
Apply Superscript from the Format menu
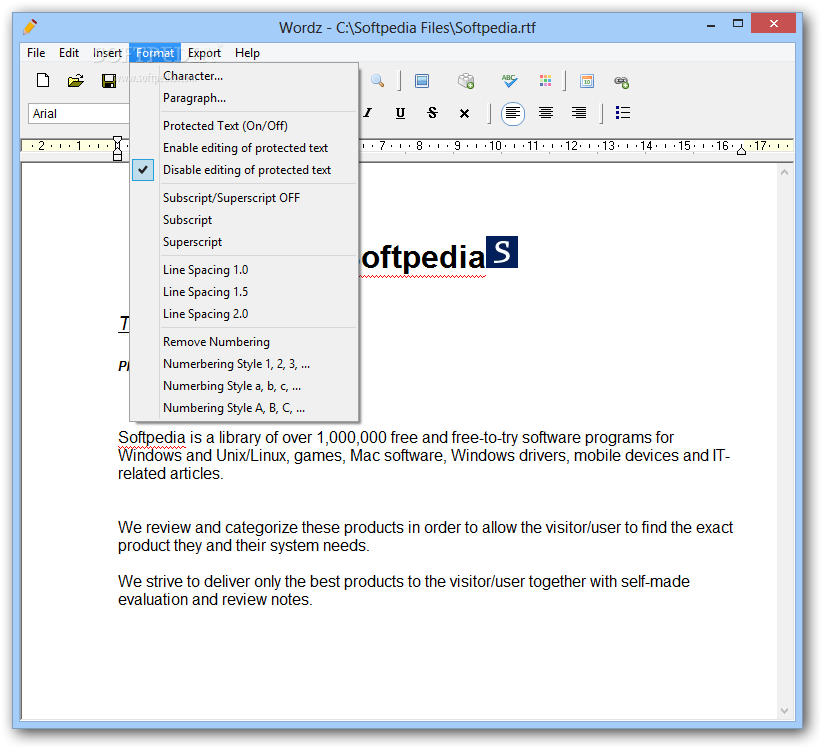[245, 242]
